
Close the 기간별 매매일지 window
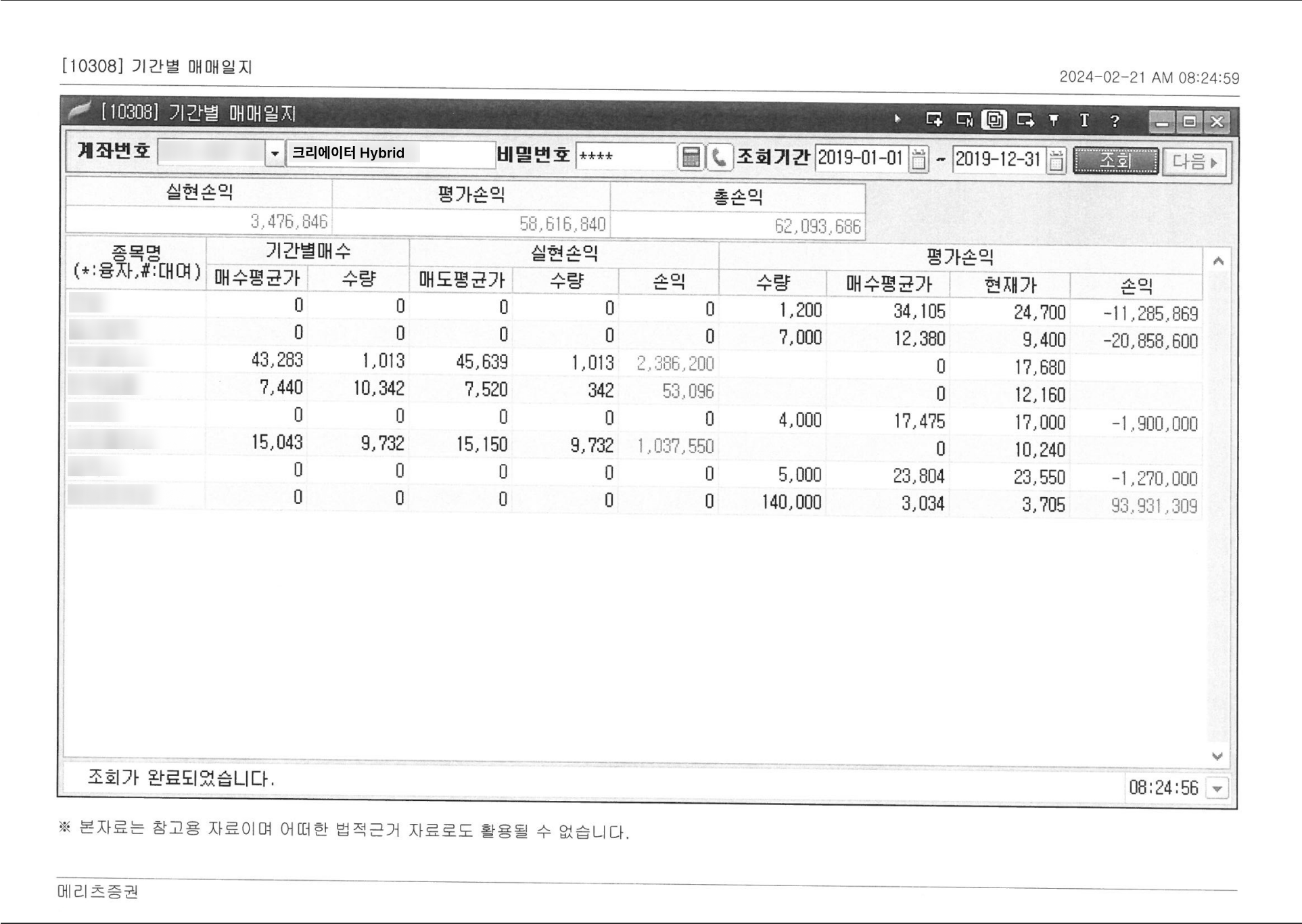pos(1217,122)
